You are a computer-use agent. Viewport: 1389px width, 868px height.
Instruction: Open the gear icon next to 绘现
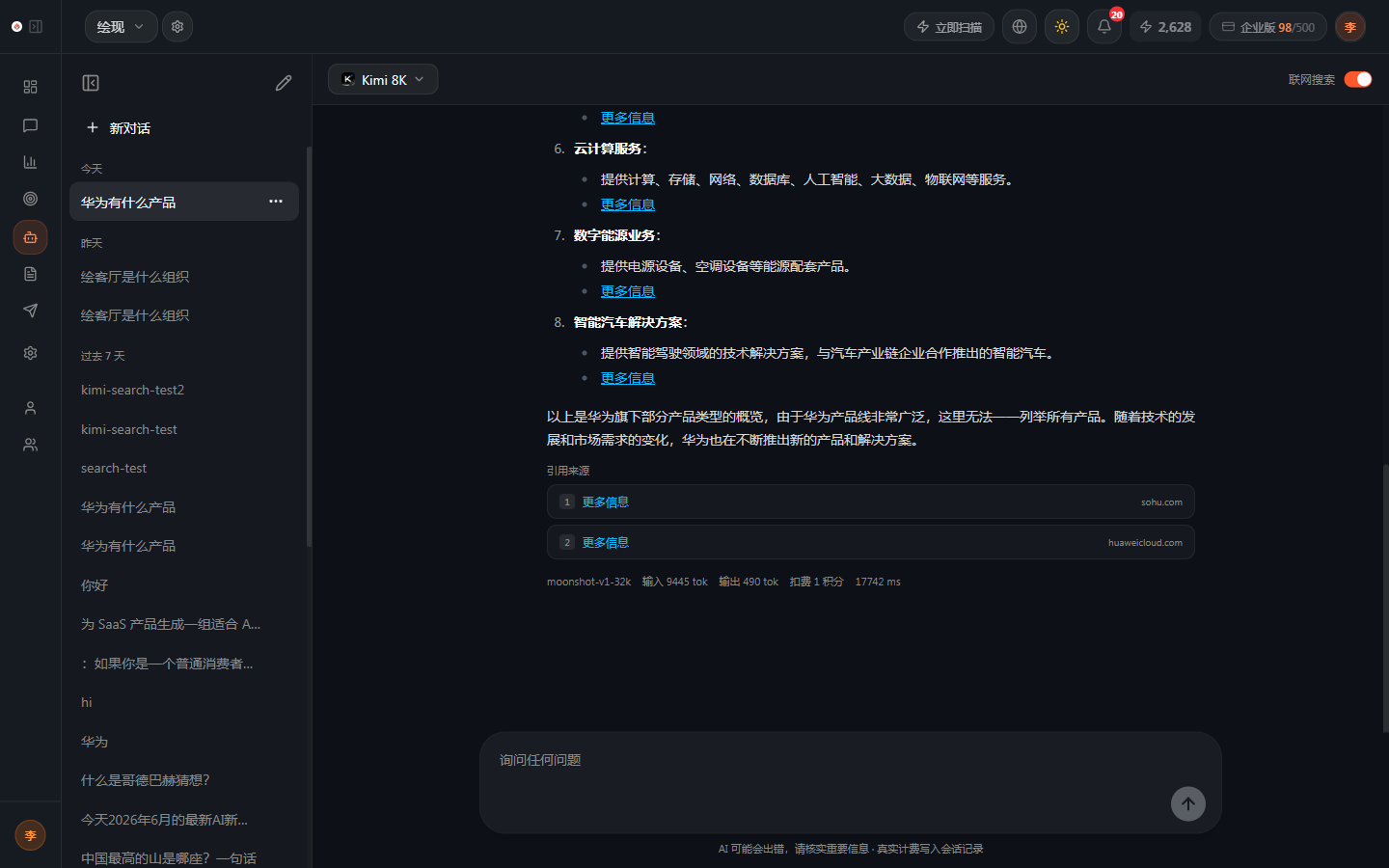(177, 27)
